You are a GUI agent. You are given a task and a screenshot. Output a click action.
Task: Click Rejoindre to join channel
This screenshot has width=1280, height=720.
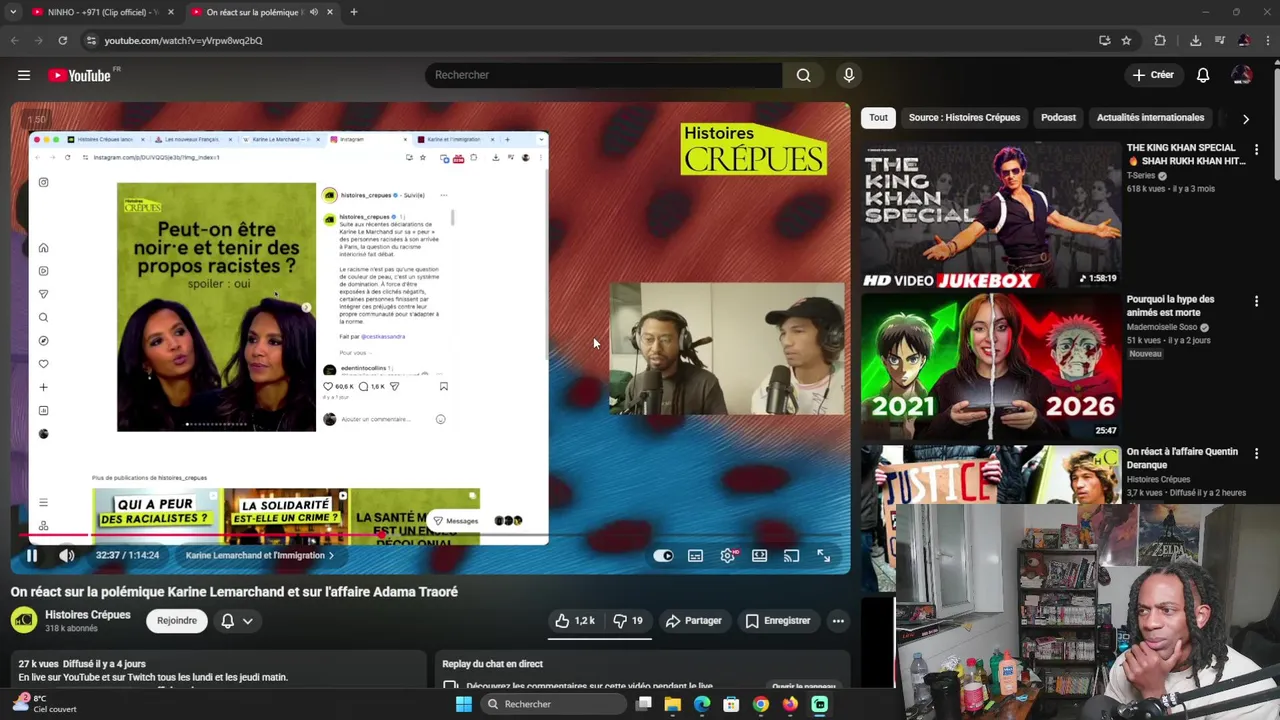click(176, 621)
